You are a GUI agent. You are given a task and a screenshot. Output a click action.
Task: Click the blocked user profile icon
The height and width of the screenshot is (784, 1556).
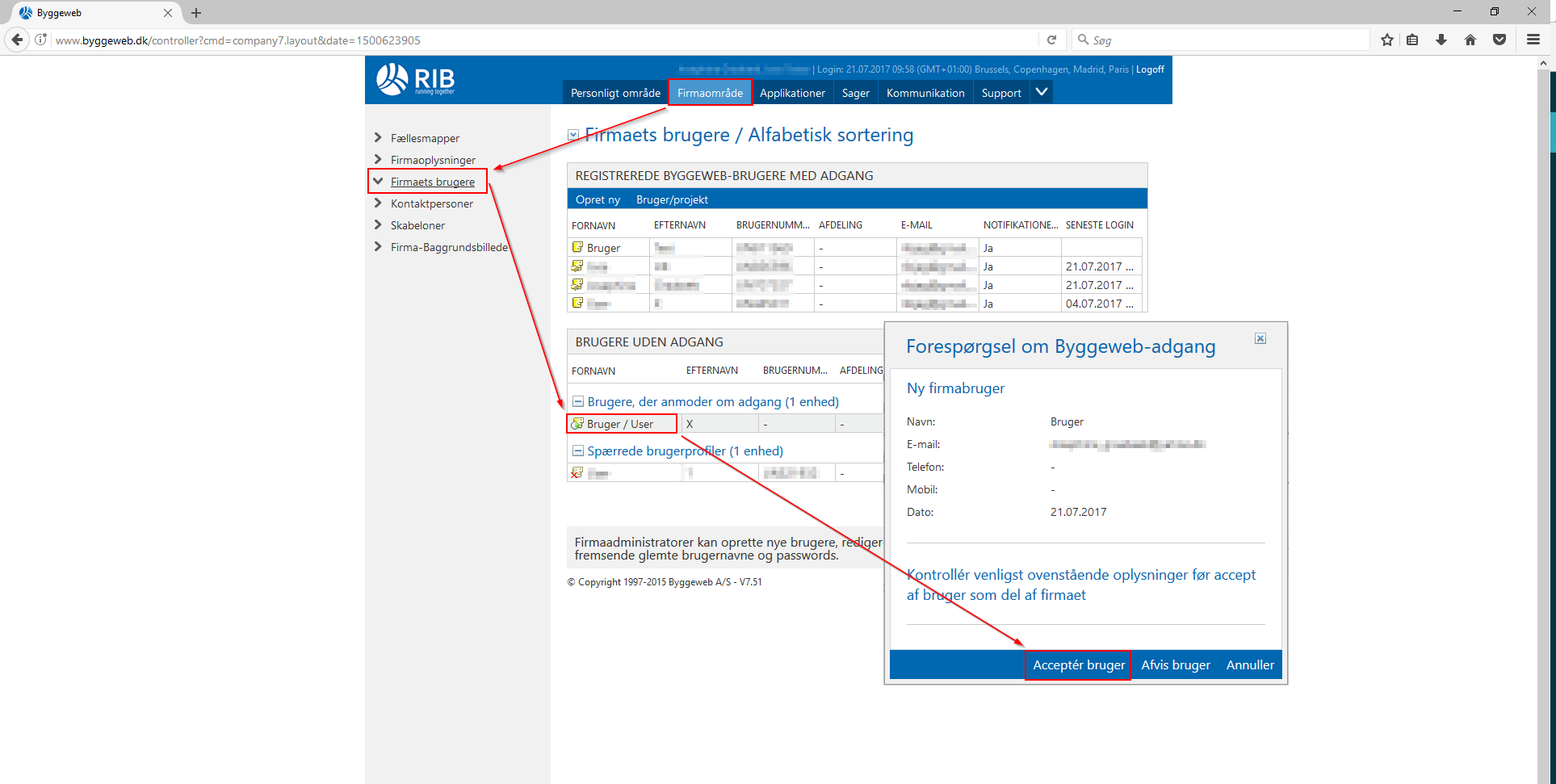click(577, 473)
